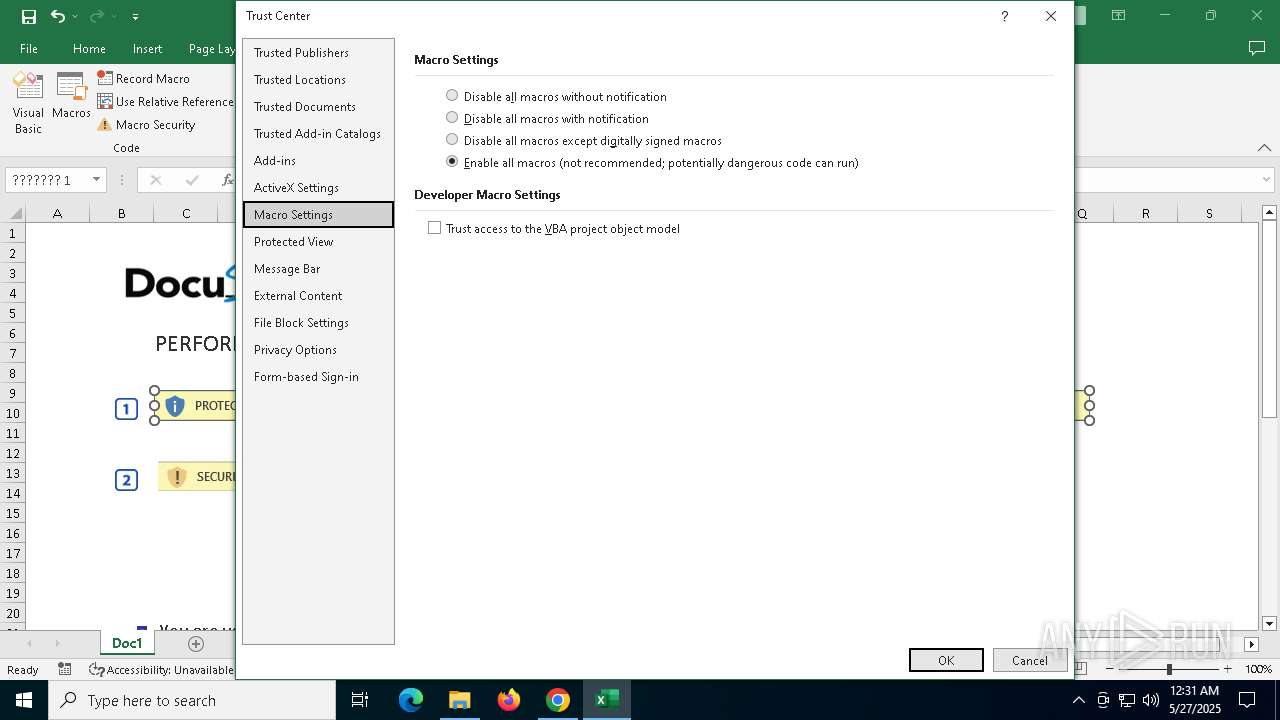The image size is (1280, 720).
Task: Close the Trust Center dialog
Action: click(x=1050, y=16)
